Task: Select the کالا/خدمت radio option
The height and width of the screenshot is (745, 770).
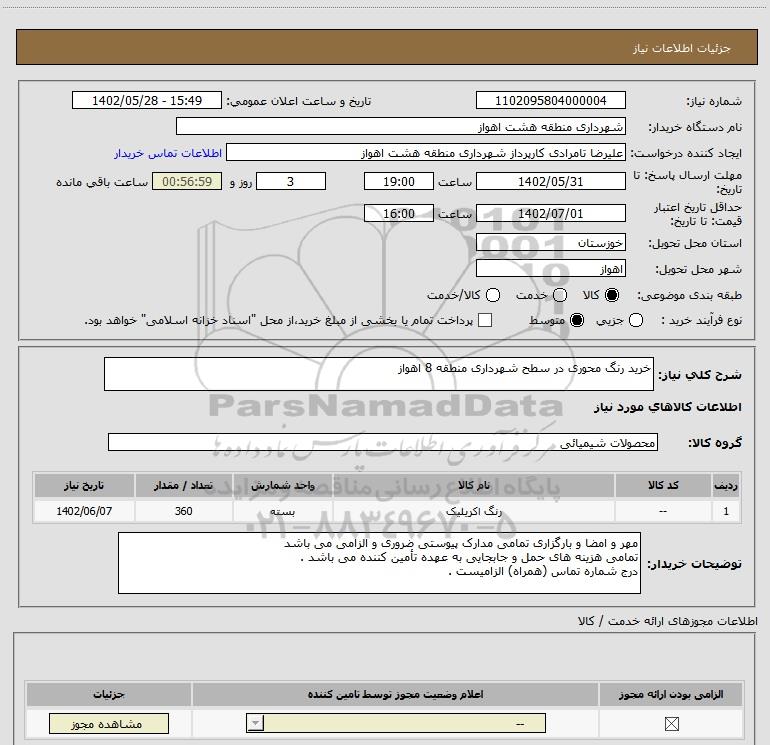Action: [x=493, y=295]
